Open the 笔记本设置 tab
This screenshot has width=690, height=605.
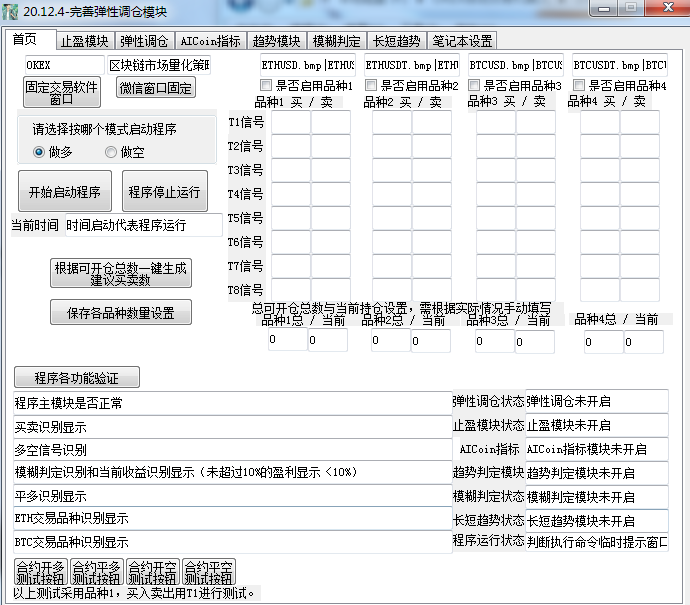pyautogui.click(x=461, y=41)
